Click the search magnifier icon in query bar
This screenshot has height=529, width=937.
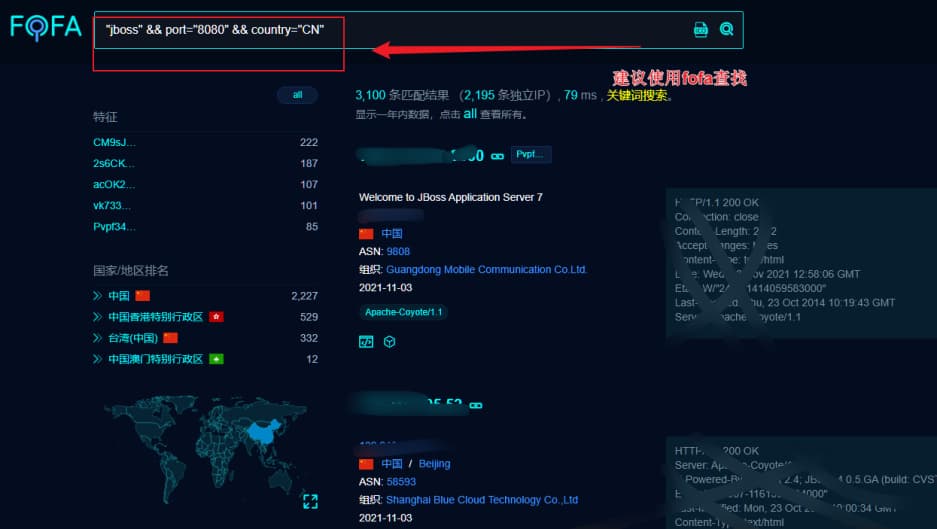[726, 29]
